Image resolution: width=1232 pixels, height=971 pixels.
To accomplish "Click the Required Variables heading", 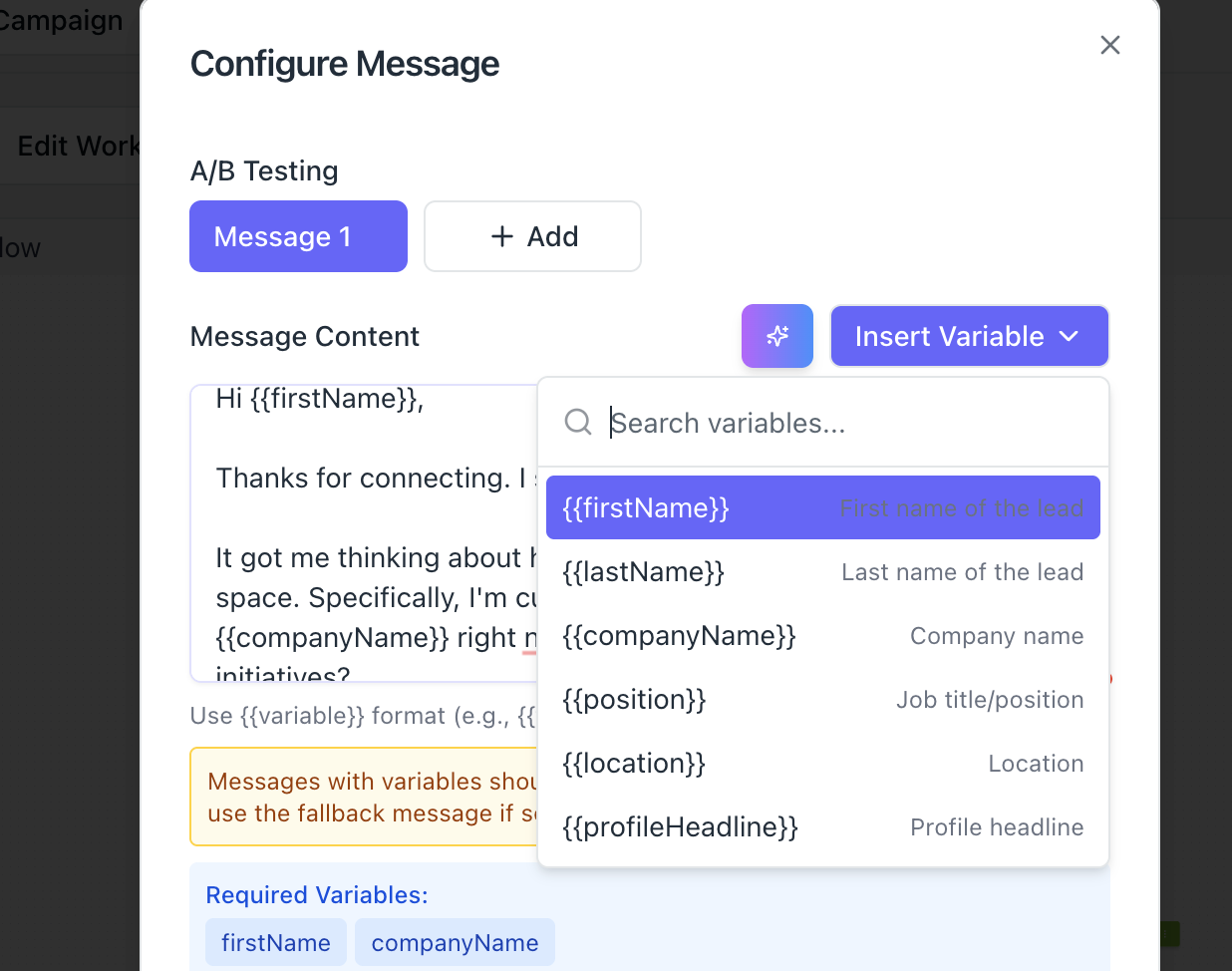I will click(x=317, y=894).
